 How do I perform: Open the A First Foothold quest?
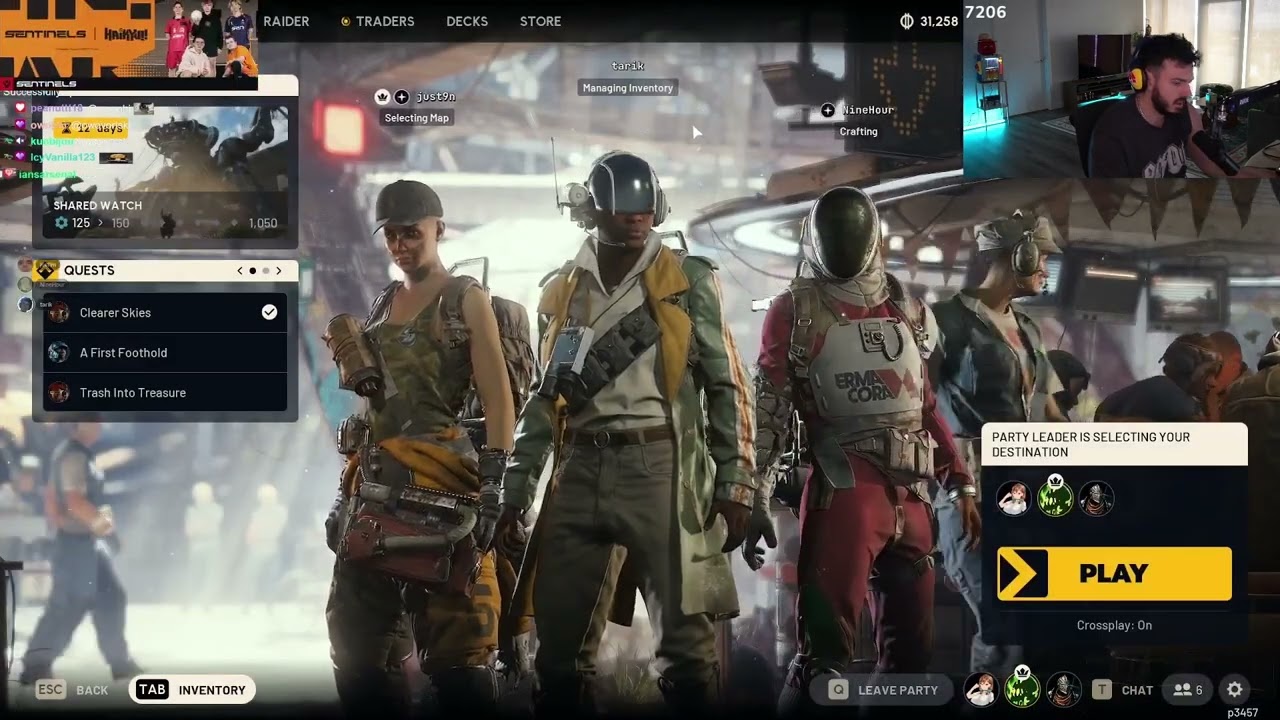(165, 353)
